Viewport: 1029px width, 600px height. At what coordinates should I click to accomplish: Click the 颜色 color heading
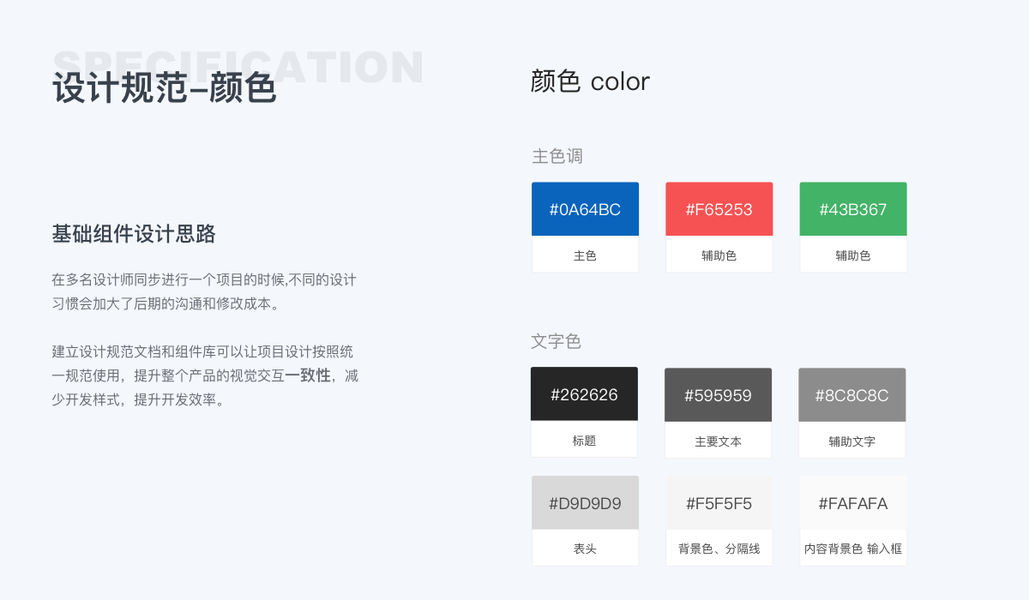(590, 81)
